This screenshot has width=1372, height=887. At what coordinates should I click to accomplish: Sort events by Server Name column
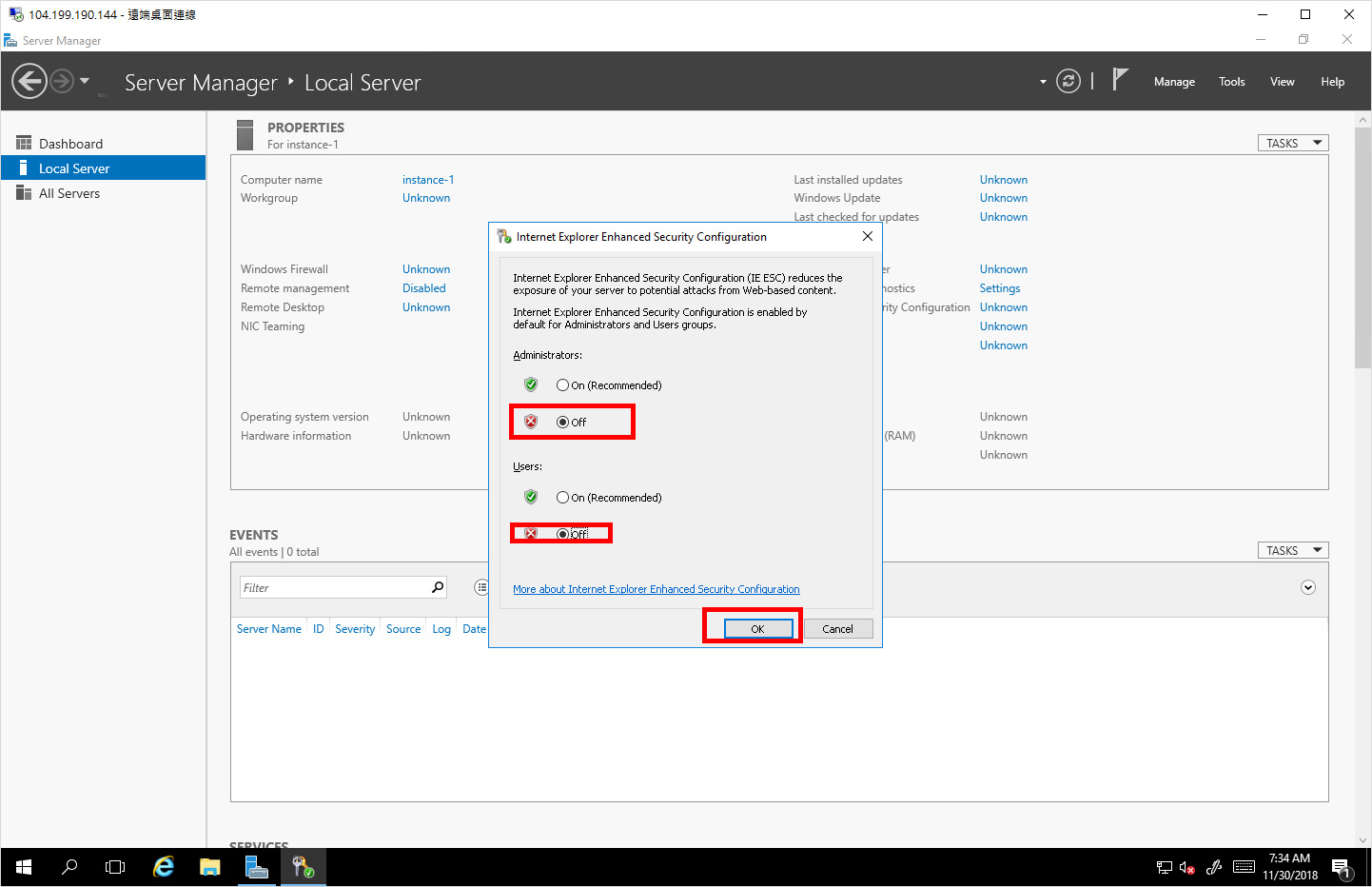pos(269,629)
